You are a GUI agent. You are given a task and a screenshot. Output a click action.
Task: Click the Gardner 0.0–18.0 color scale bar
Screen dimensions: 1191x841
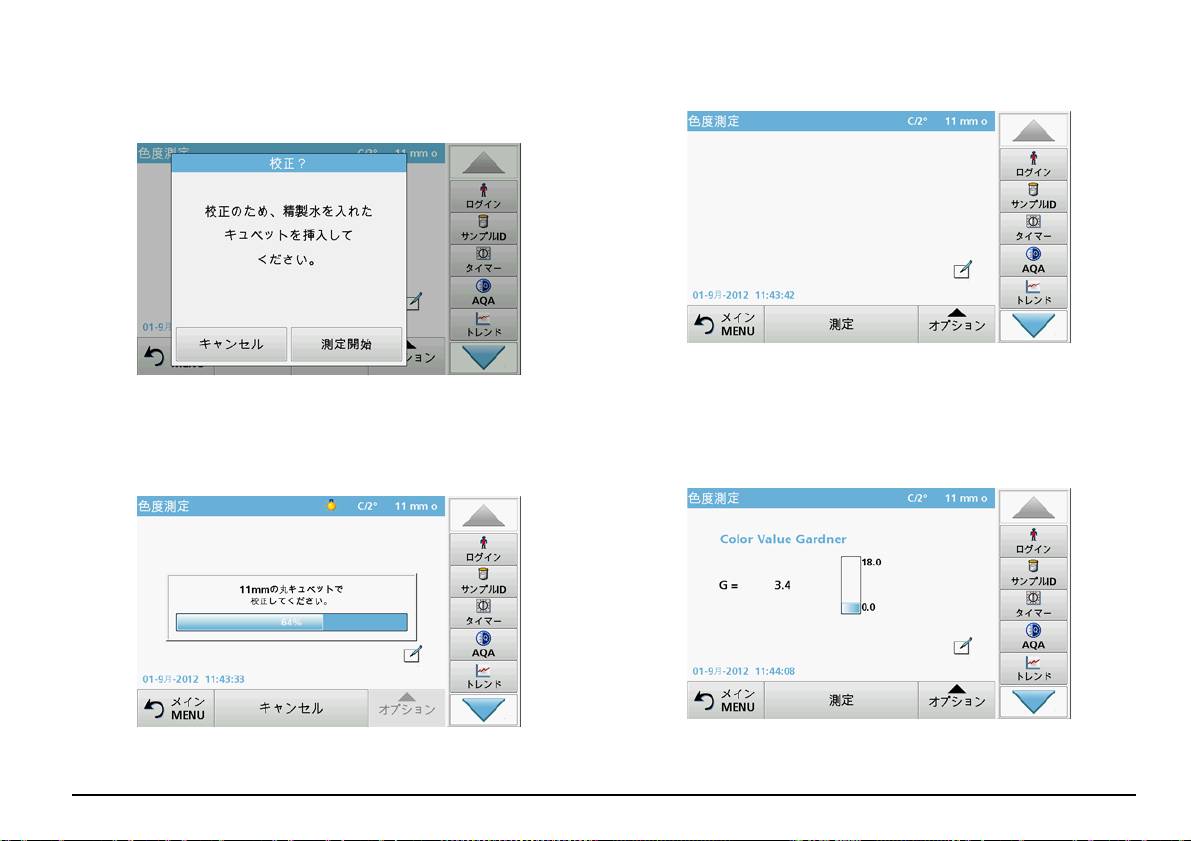(849, 585)
